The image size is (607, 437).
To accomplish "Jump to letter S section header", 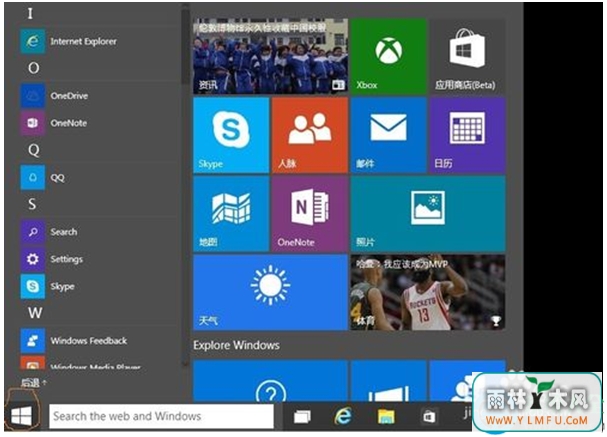I will coord(32,204).
